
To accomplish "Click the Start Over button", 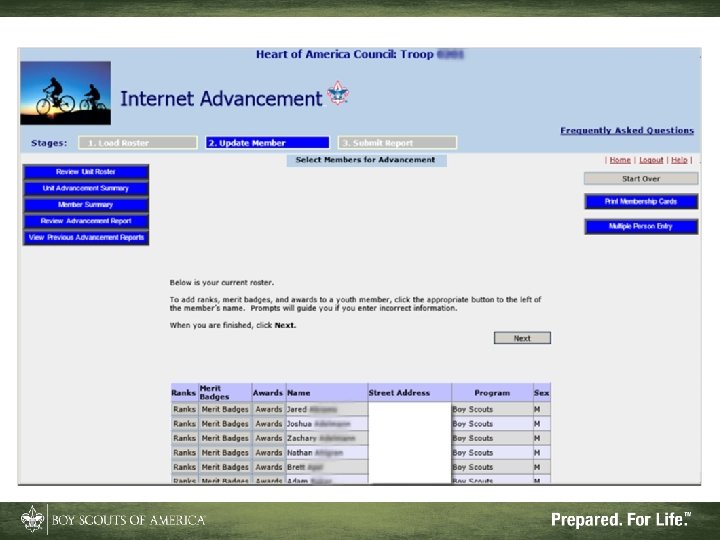I will coord(641,179).
